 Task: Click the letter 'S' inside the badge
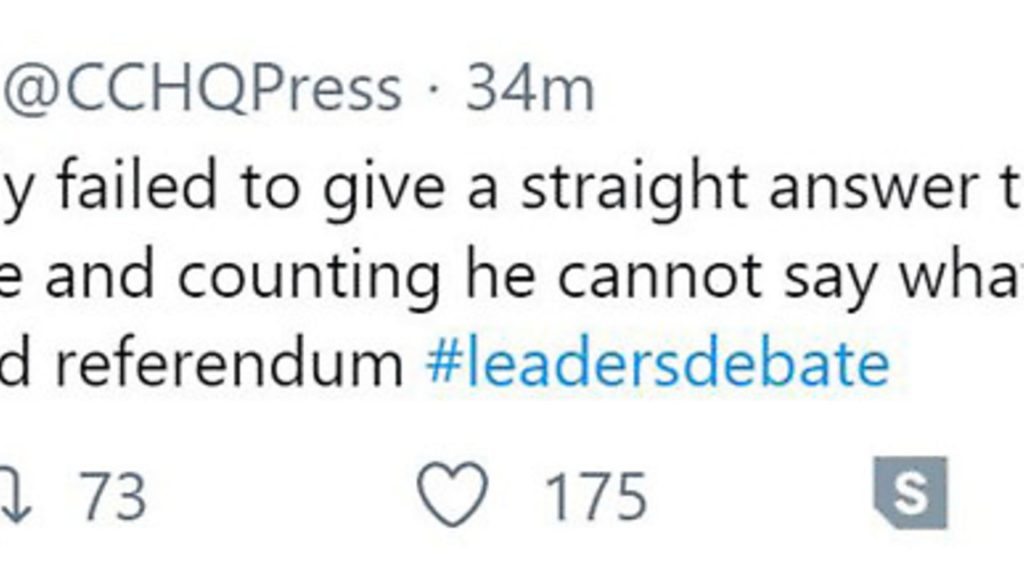pos(911,491)
